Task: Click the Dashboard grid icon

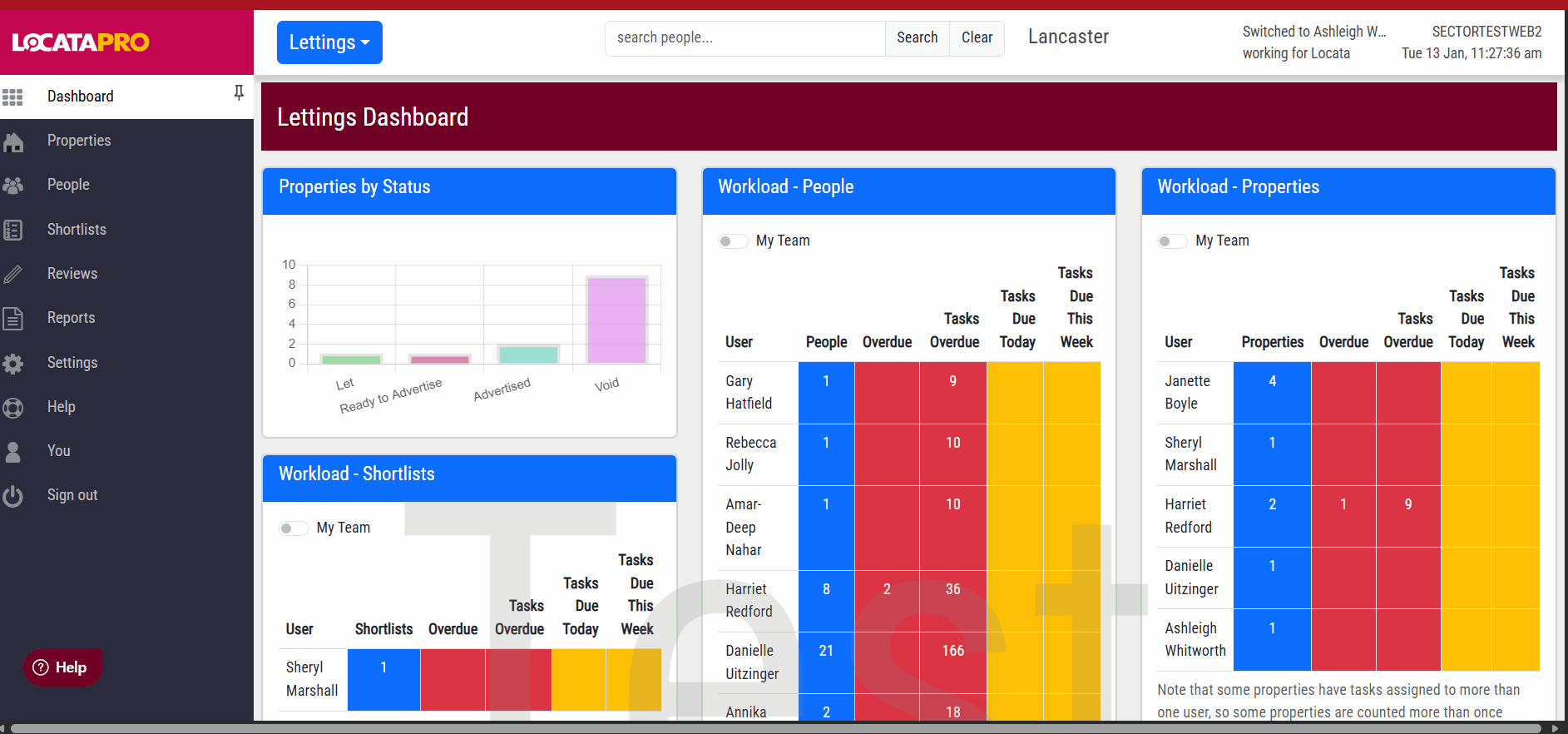Action: [x=12, y=97]
